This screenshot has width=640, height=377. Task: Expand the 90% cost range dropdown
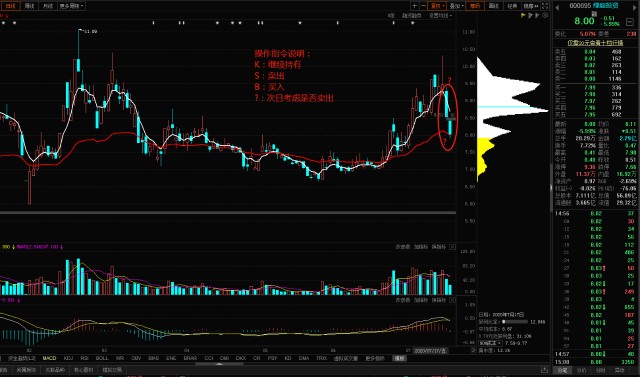click(490, 343)
